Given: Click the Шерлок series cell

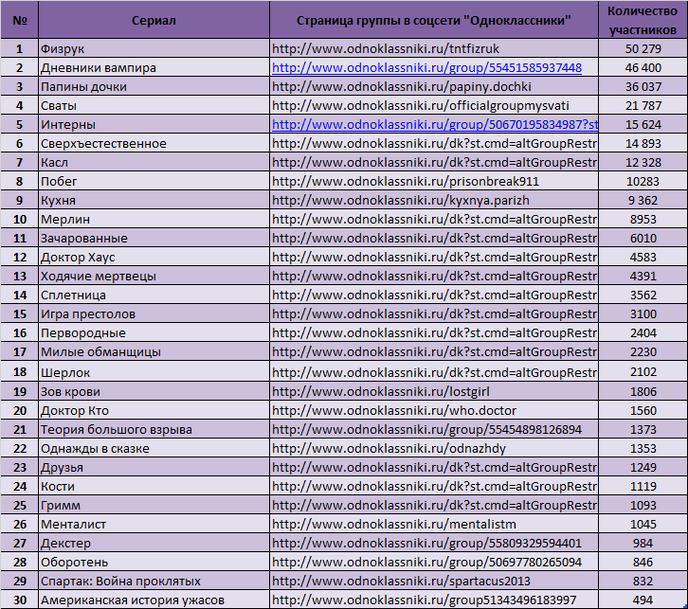Looking at the screenshot, I should click(154, 372).
